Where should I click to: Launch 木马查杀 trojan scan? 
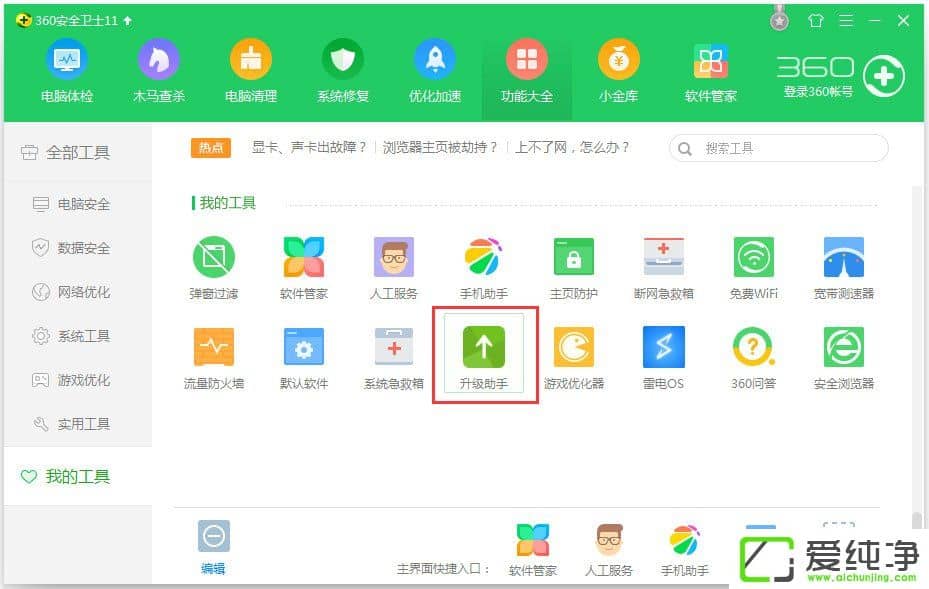click(x=159, y=70)
